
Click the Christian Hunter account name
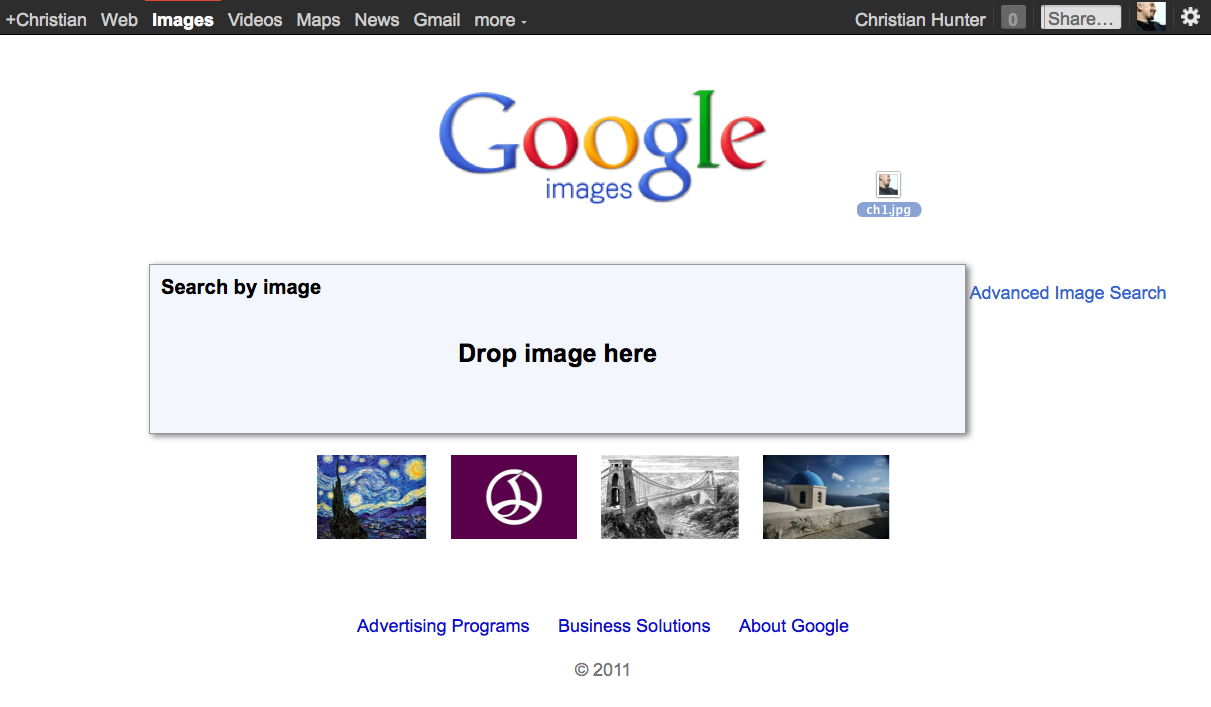[920, 20]
